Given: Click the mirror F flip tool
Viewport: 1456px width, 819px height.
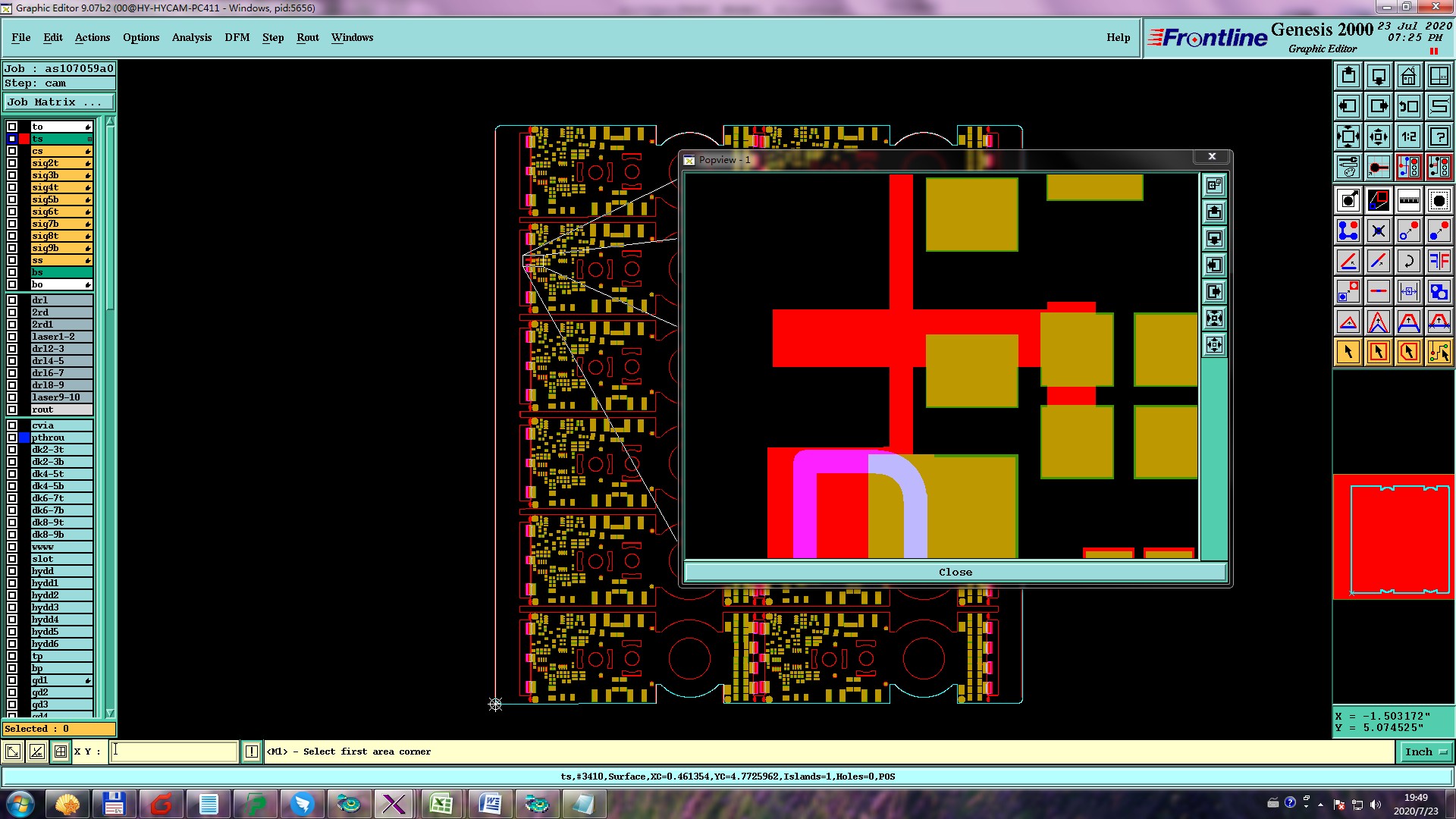Looking at the screenshot, I should tap(1439, 261).
